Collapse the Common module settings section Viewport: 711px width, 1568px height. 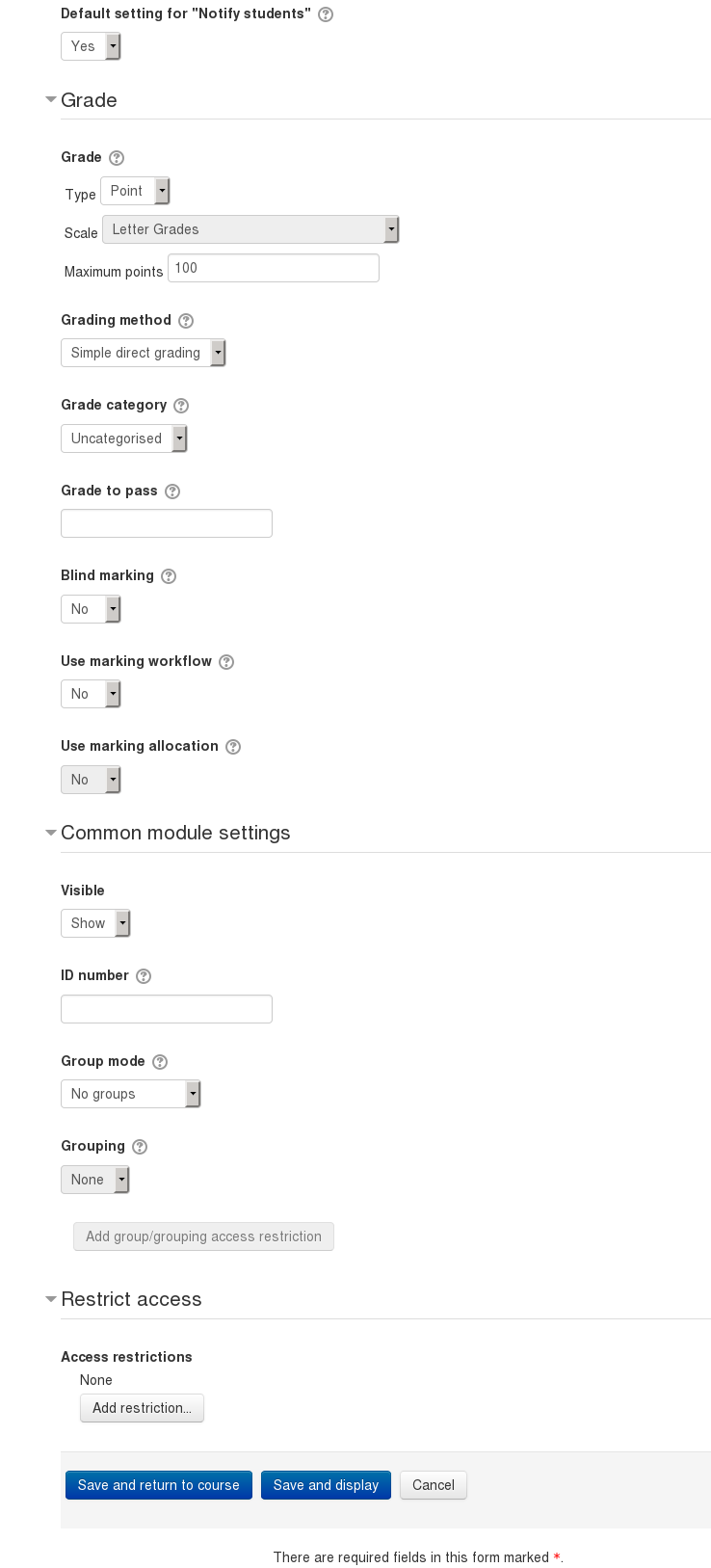(51, 833)
